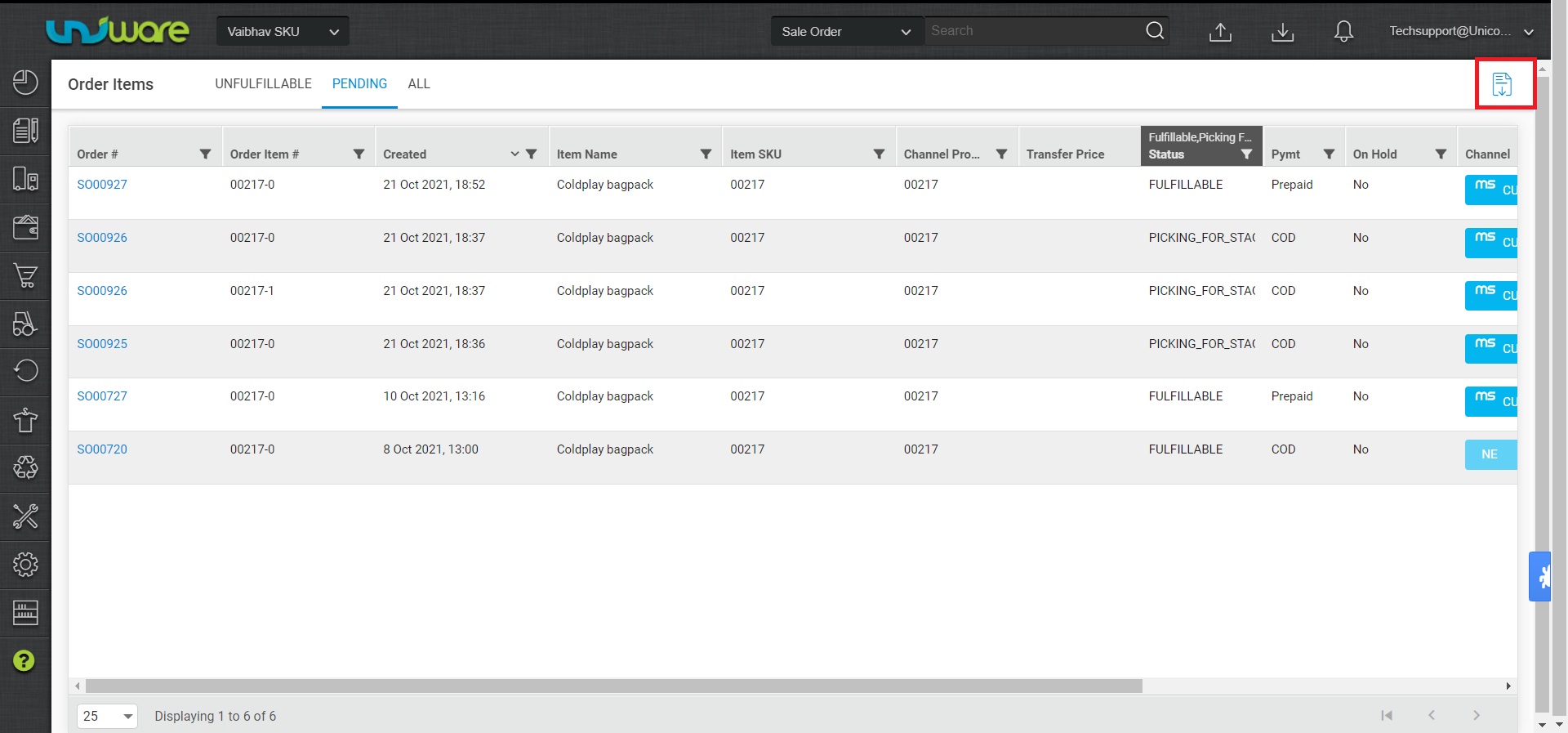Click the search magnifier icon
Screen dimensions: 1568x733
[x=1155, y=31]
